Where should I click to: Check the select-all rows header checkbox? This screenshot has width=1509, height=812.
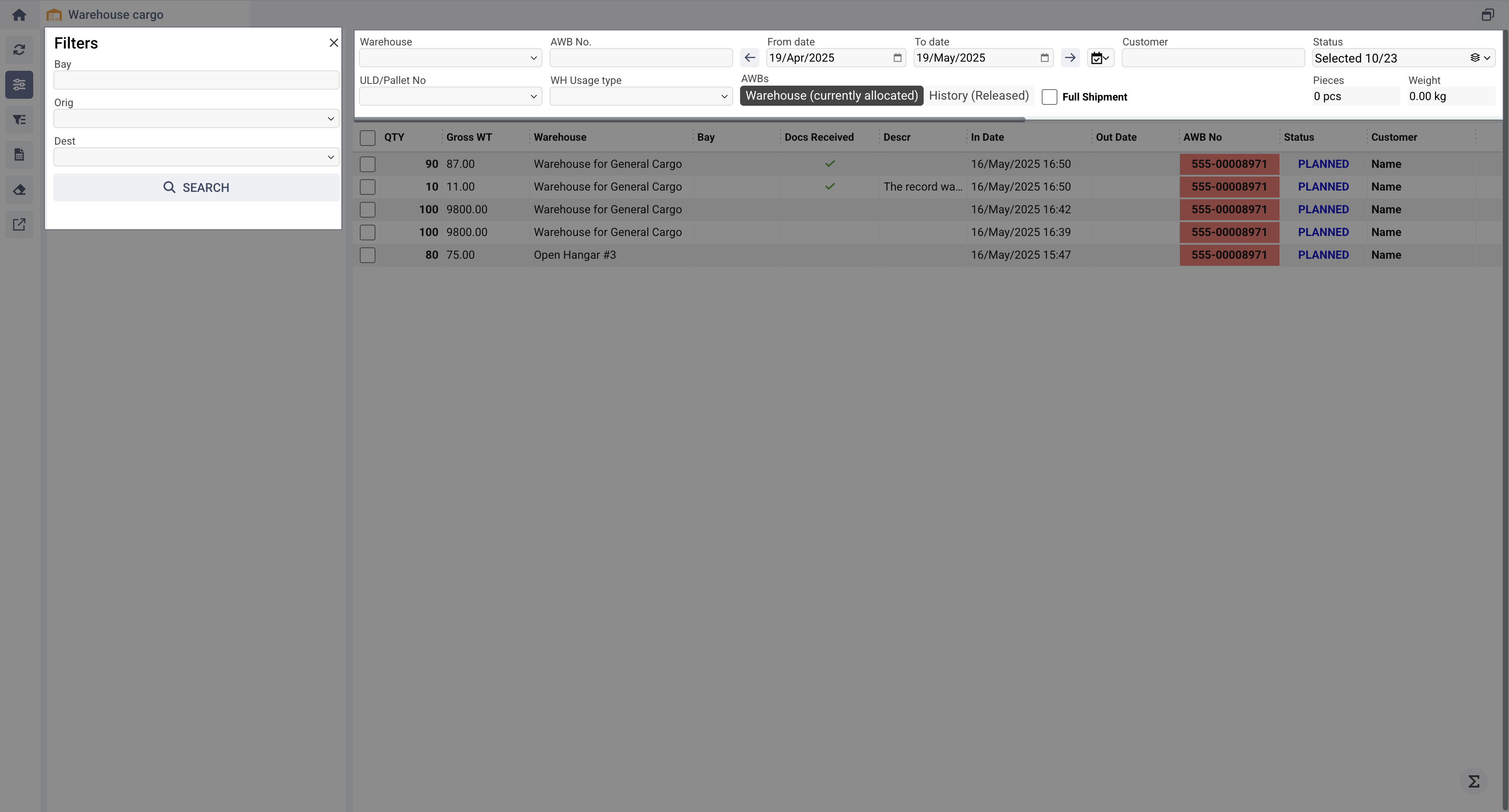click(367, 138)
